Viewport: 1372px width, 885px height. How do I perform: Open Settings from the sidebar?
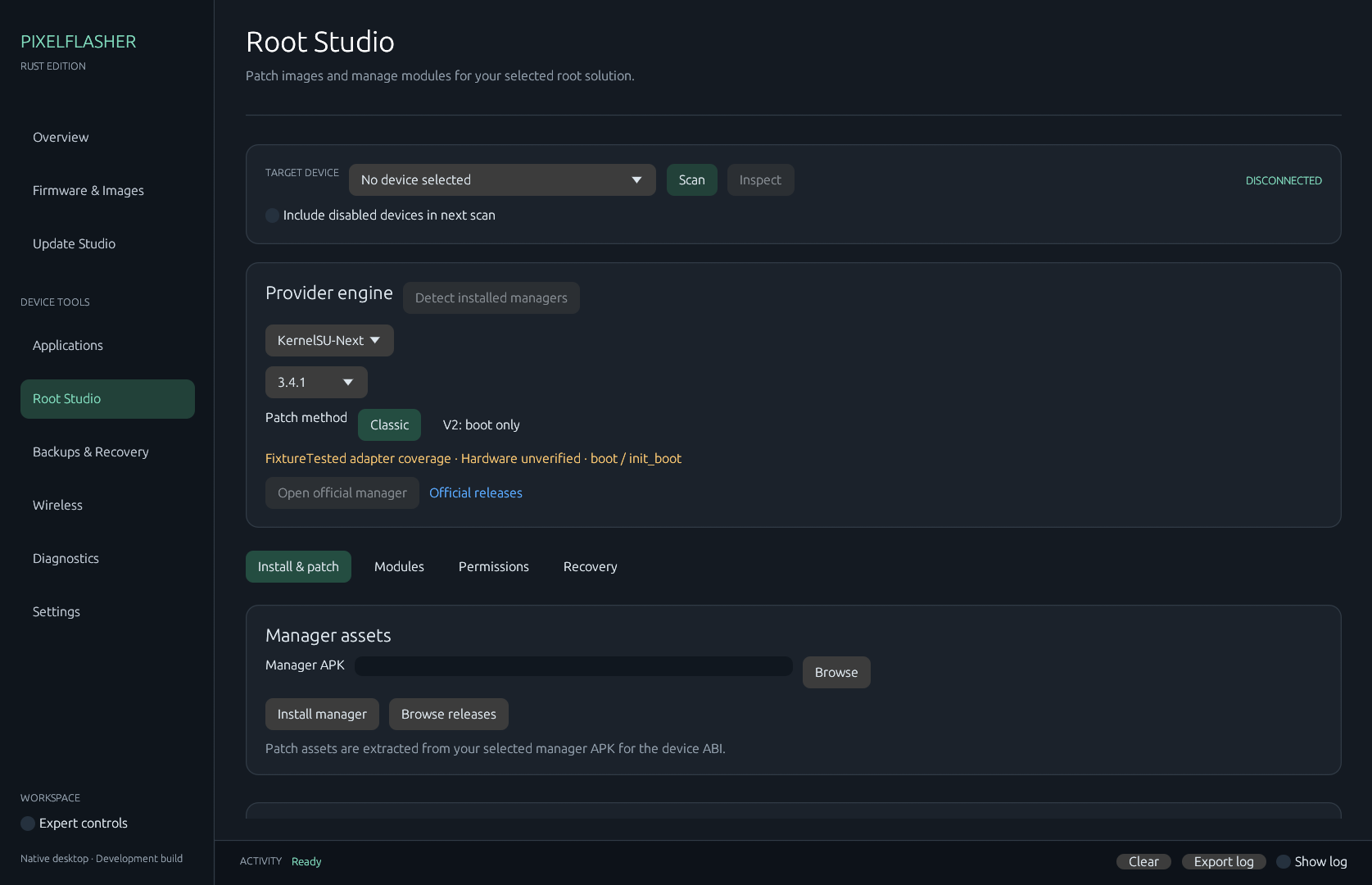tap(107, 612)
